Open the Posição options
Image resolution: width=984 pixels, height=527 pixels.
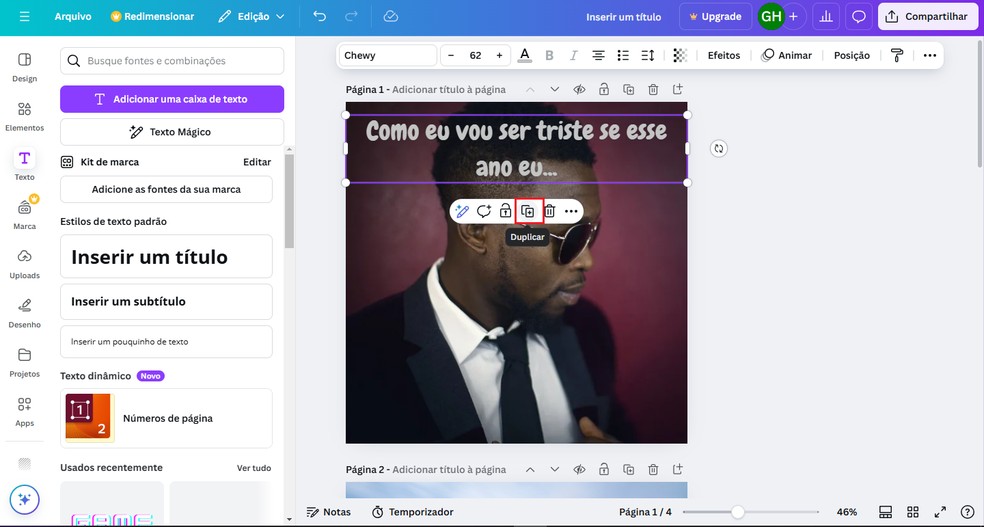coord(852,55)
